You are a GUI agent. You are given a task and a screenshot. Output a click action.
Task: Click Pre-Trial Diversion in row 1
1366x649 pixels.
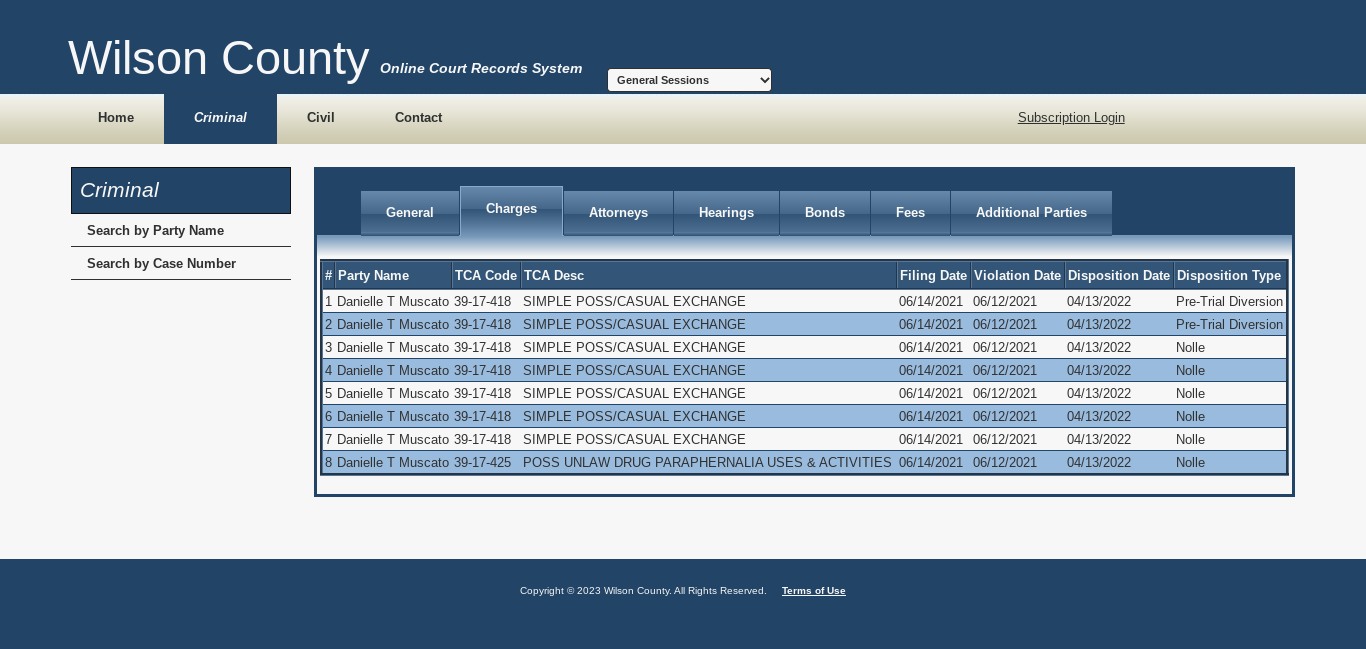click(x=1229, y=302)
